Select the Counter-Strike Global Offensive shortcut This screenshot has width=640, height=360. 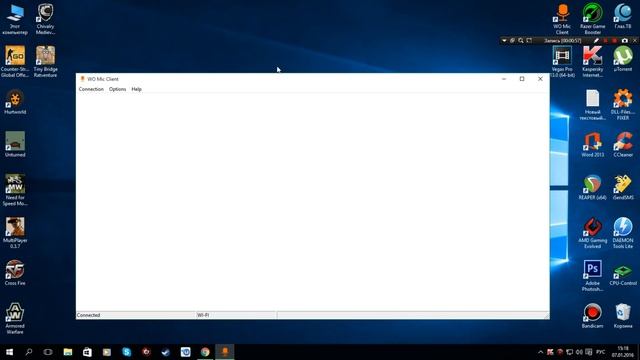click(x=15, y=61)
